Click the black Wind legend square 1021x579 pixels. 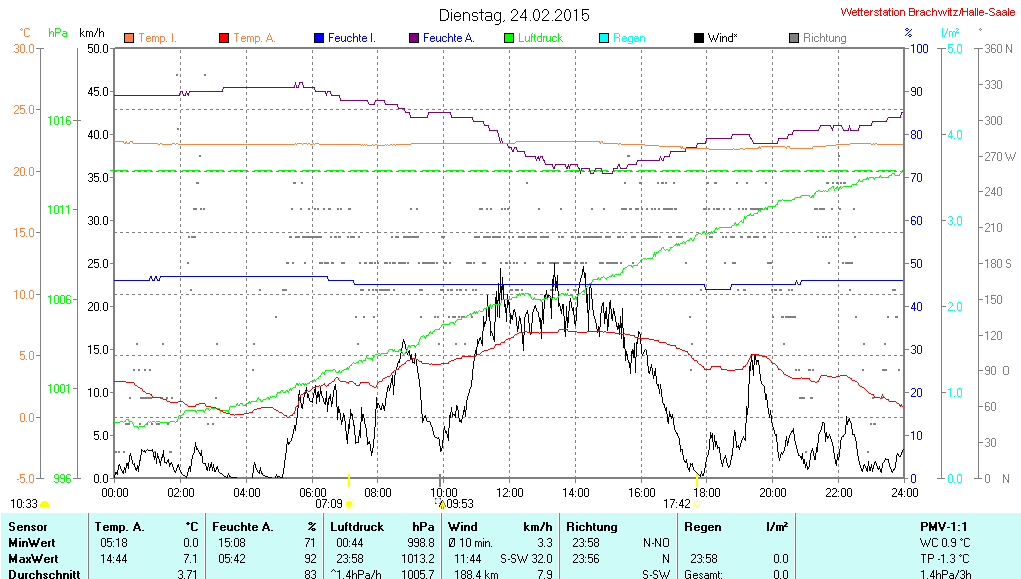698,38
